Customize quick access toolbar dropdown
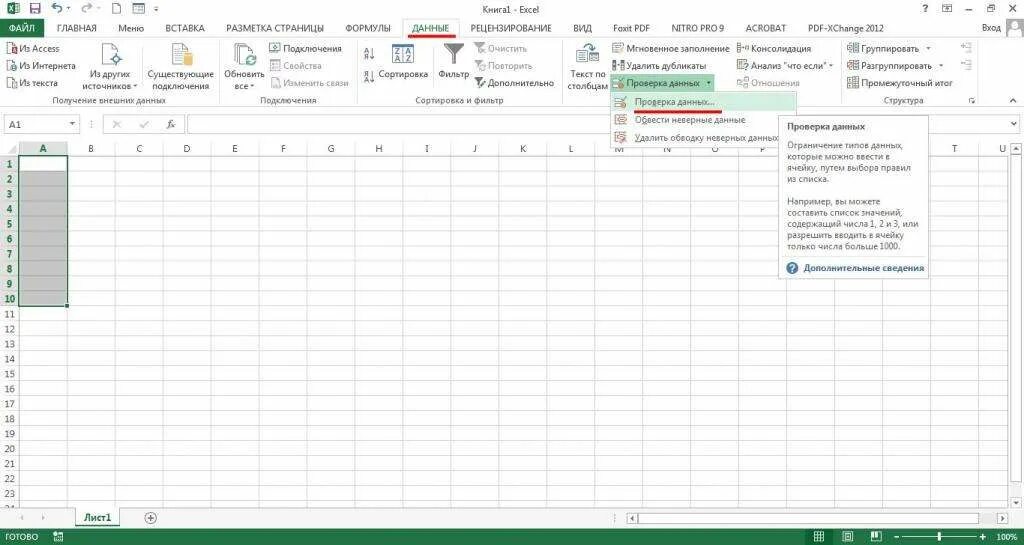This screenshot has width=1024, height=545. click(x=156, y=10)
